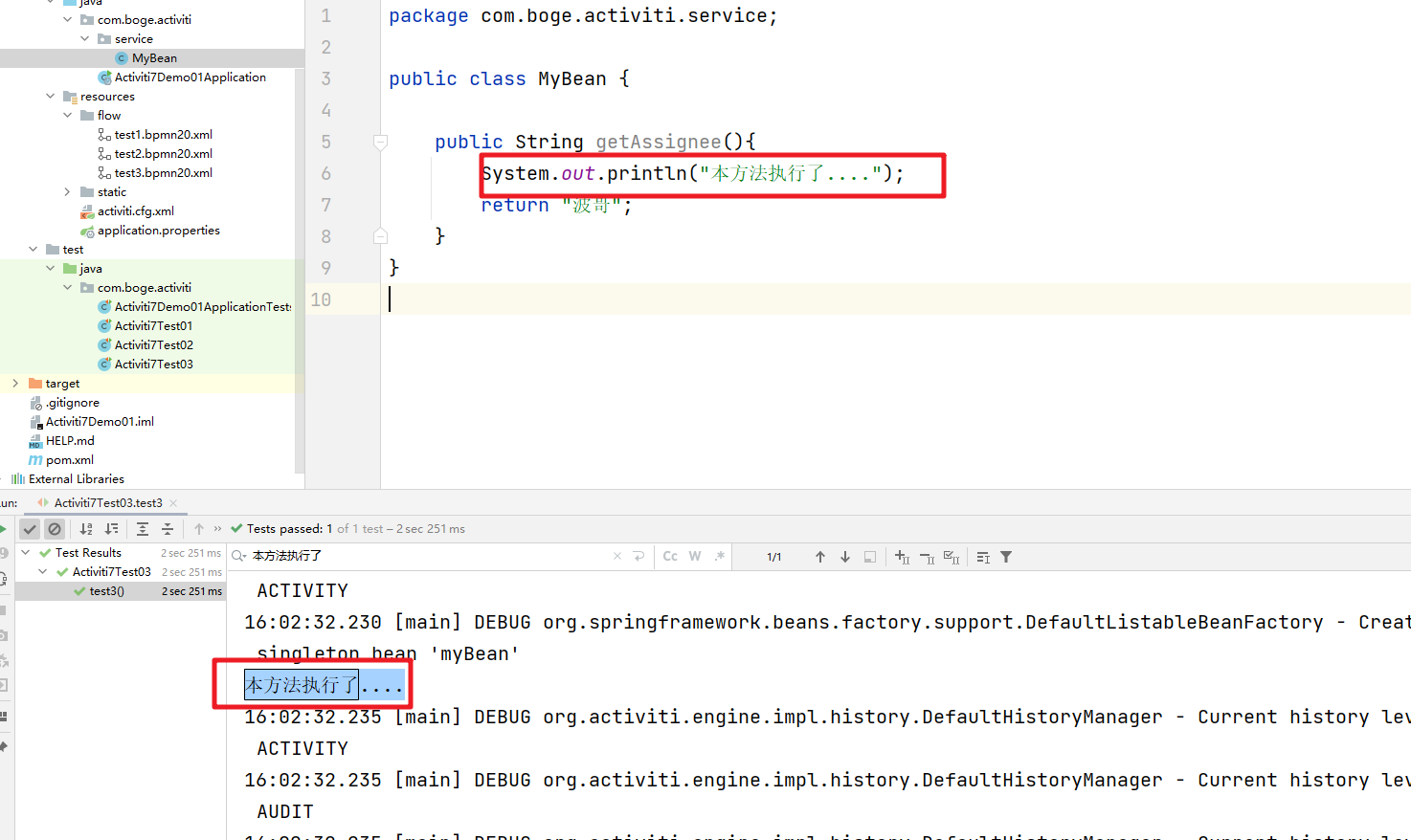Toggle Match Case (Cc) search option

point(670,557)
